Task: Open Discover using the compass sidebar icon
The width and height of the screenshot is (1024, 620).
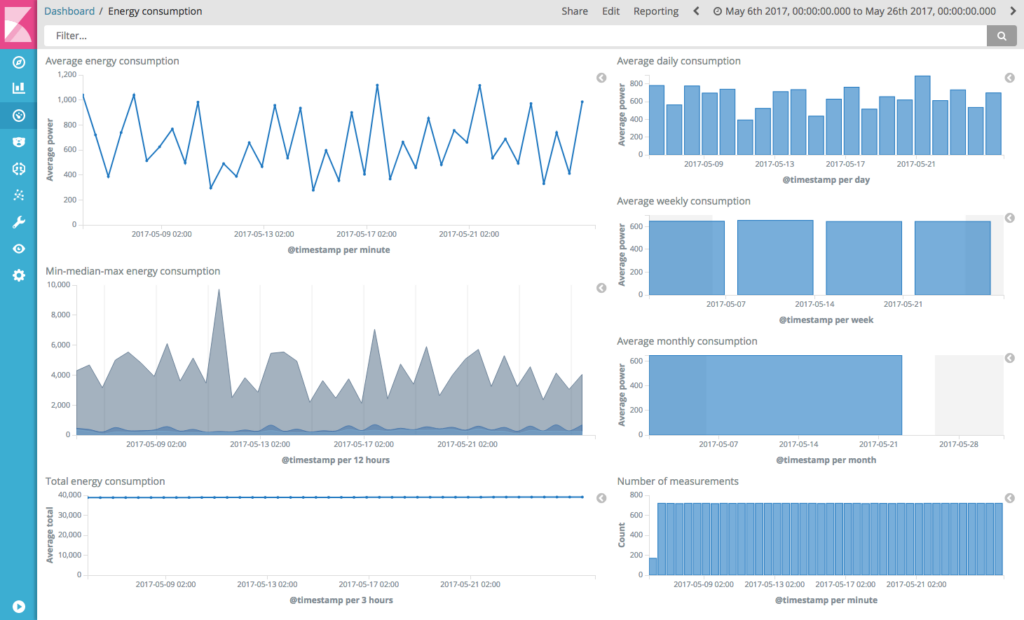Action: (x=17, y=63)
